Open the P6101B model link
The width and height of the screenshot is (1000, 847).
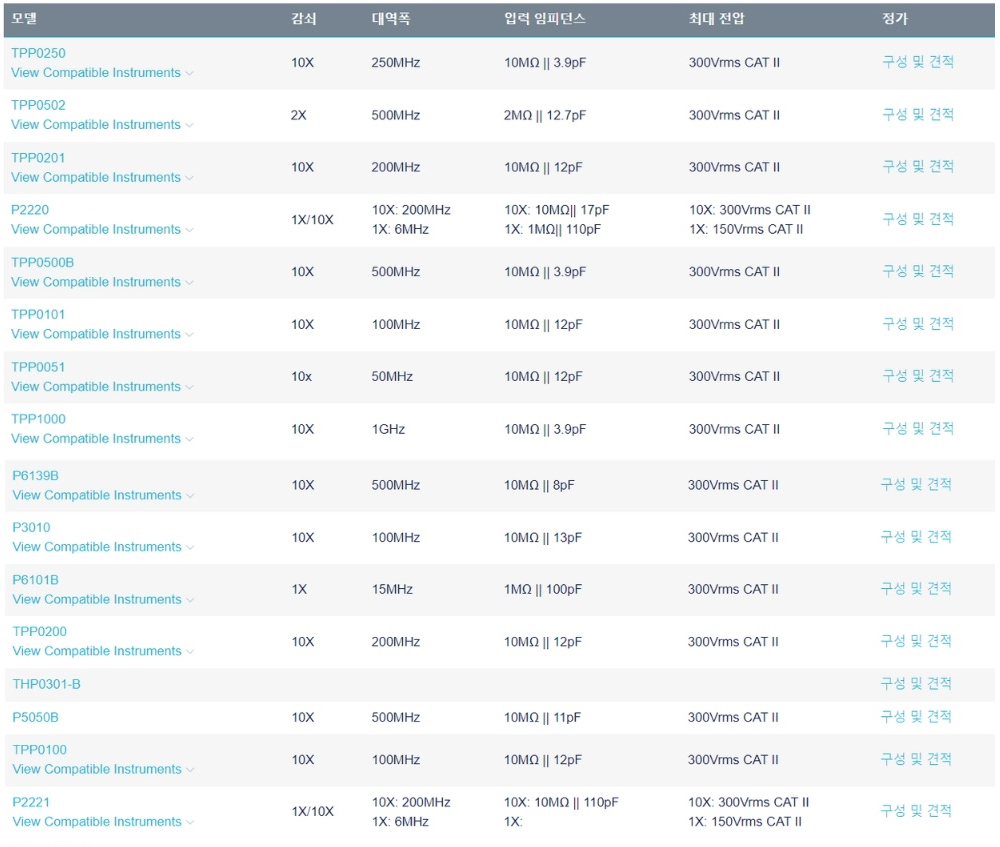click(x=36, y=580)
